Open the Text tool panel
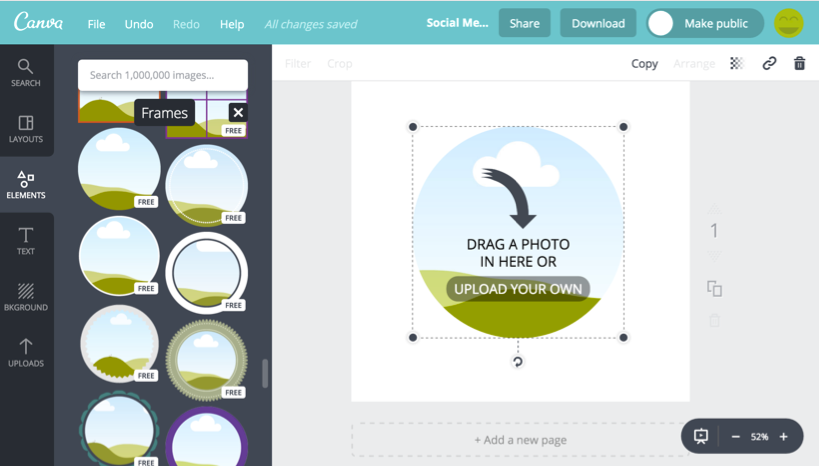The height and width of the screenshot is (466, 819). pyautogui.click(x=26, y=240)
